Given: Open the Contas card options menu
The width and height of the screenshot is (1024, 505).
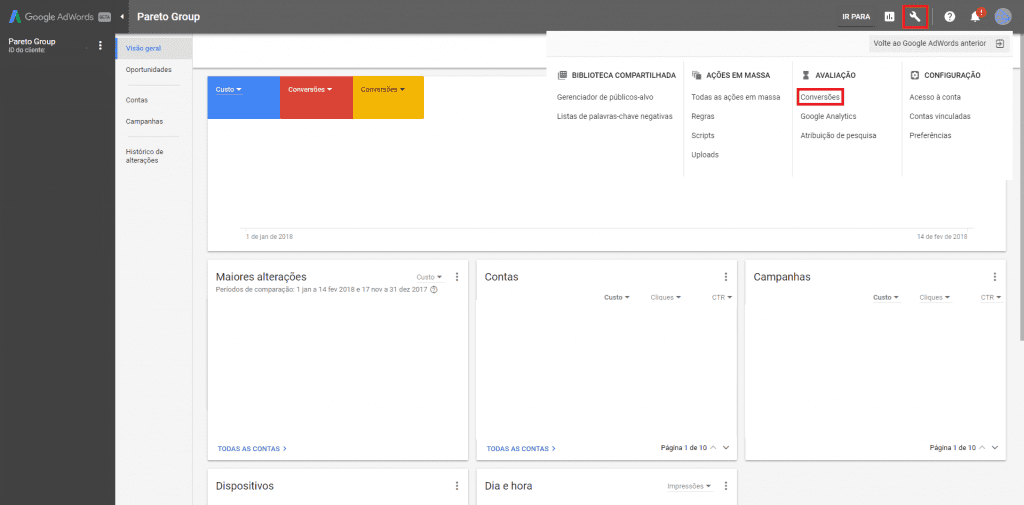Looking at the screenshot, I should tap(726, 277).
